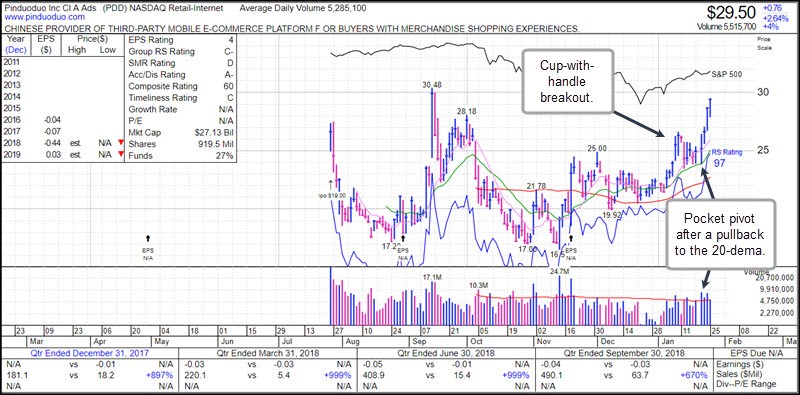Click the Div--P/E Range legend label
Viewport: 800px width, 395px height.
pos(746,384)
